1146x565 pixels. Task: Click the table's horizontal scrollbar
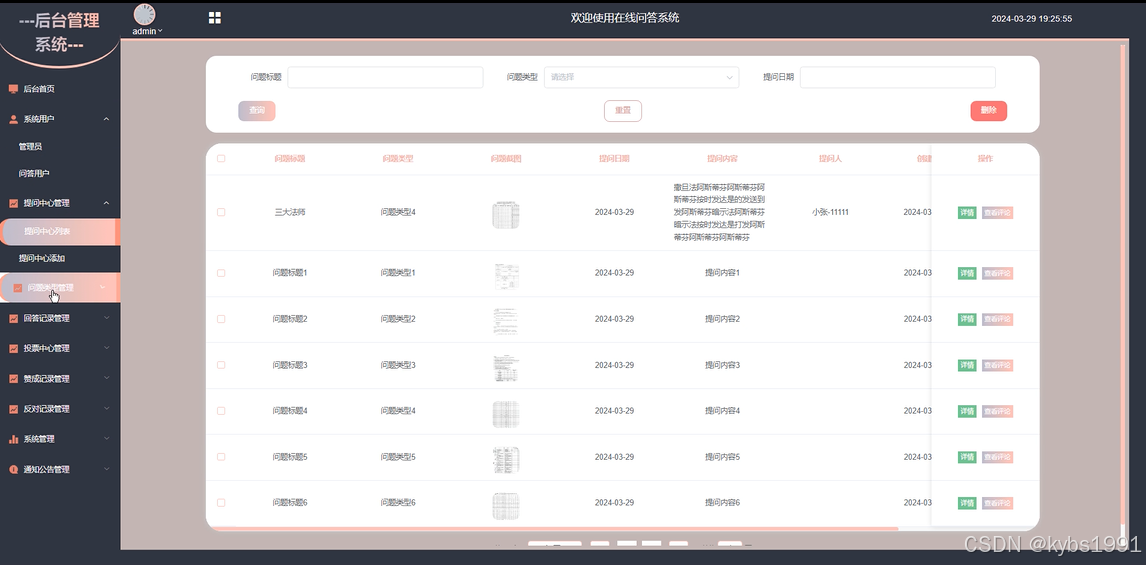(554, 528)
